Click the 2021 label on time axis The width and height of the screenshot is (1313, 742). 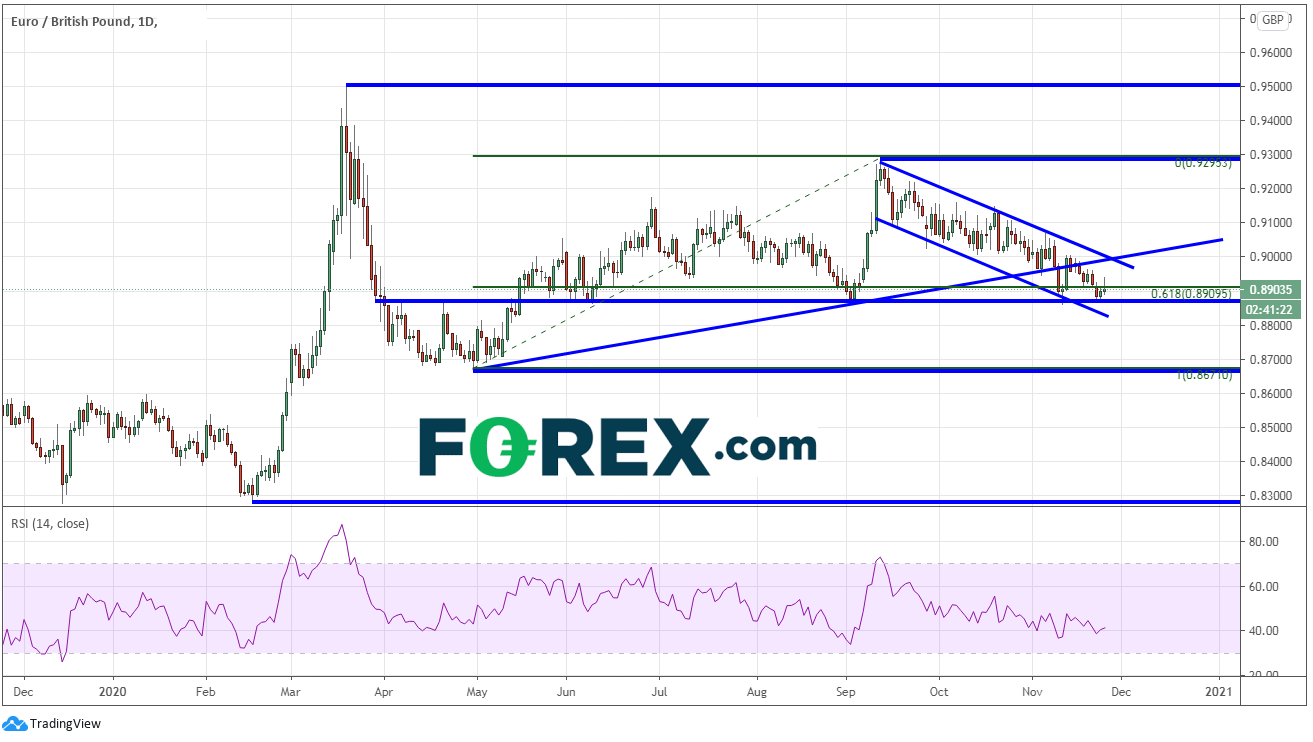pyautogui.click(x=1220, y=691)
